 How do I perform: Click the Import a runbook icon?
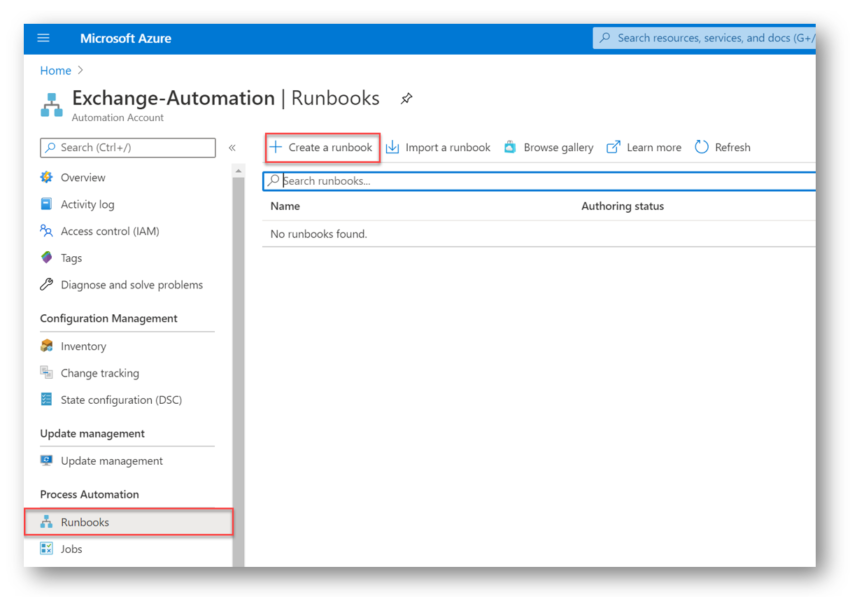pyautogui.click(x=392, y=147)
